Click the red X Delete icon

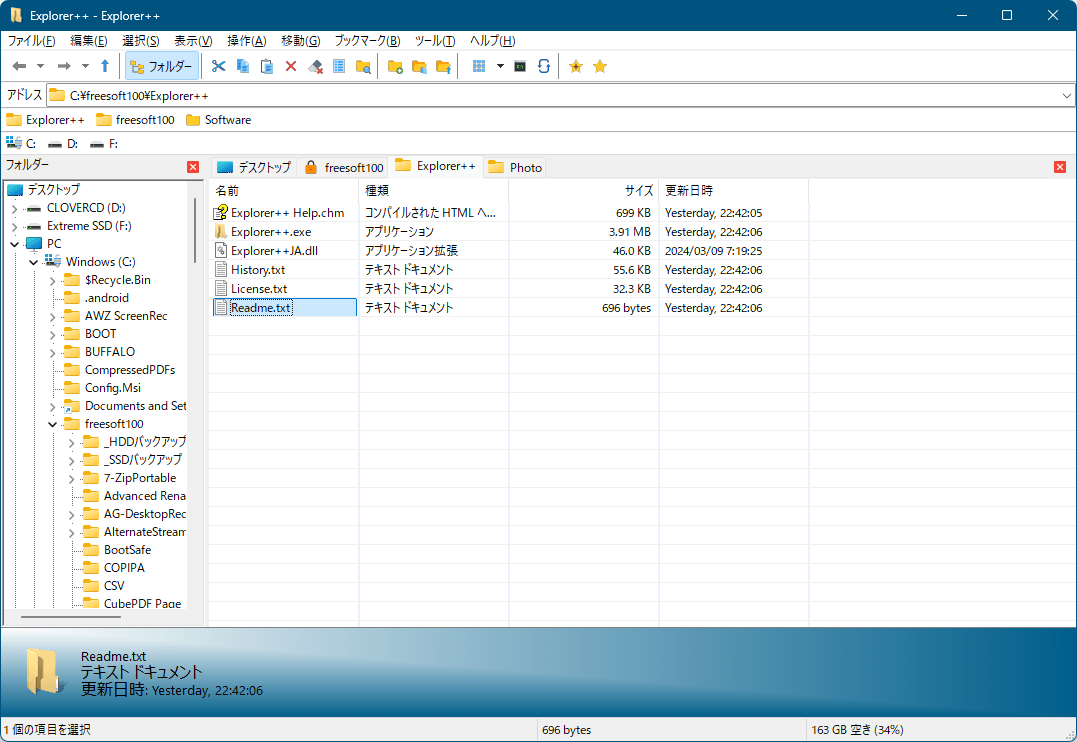pyautogui.click(x=291, y=66)
